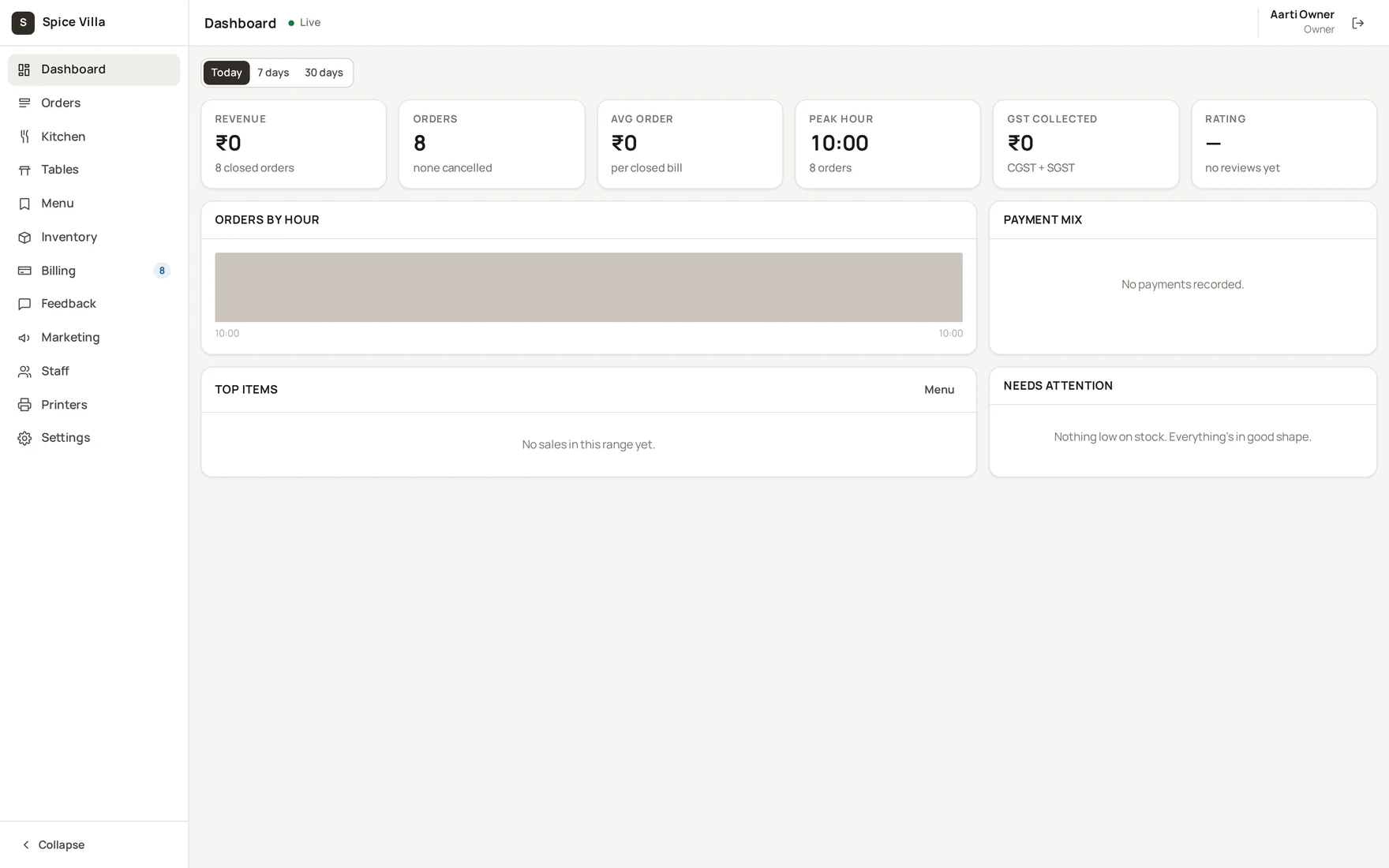Open Menu link in Top Items
Screen dimensions: 1389x868
coord(939,390)
